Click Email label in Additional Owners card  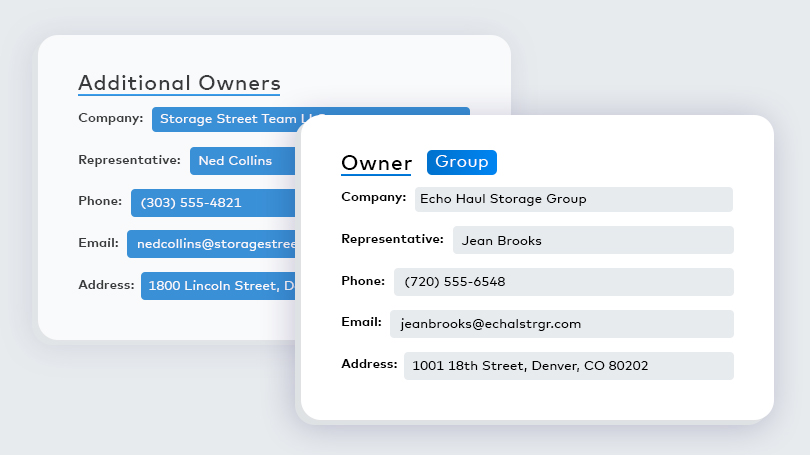tap(98, 243)
